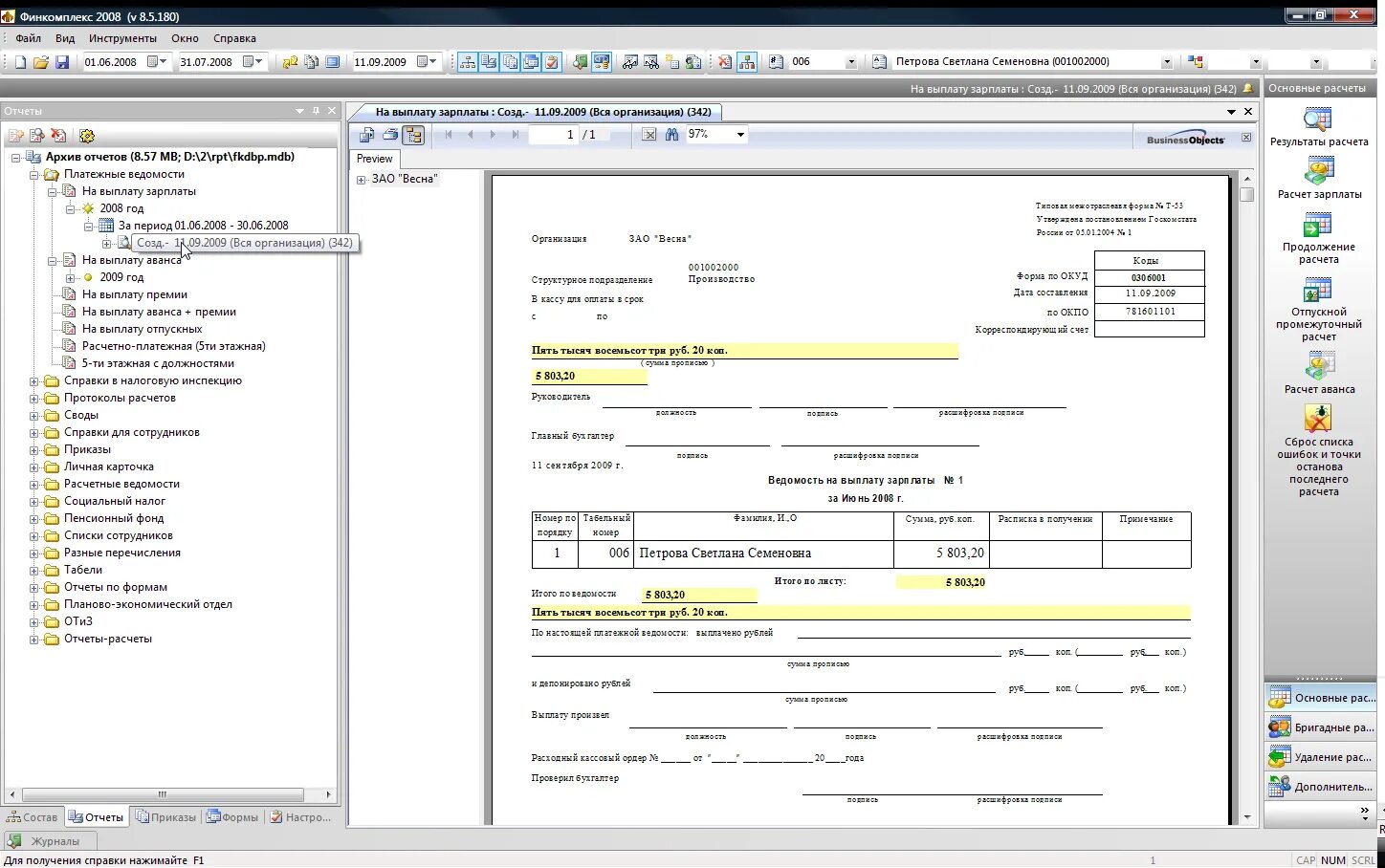1385x868 pixels.
Task: Open the Справка menu
Action: tap(234, 38)
